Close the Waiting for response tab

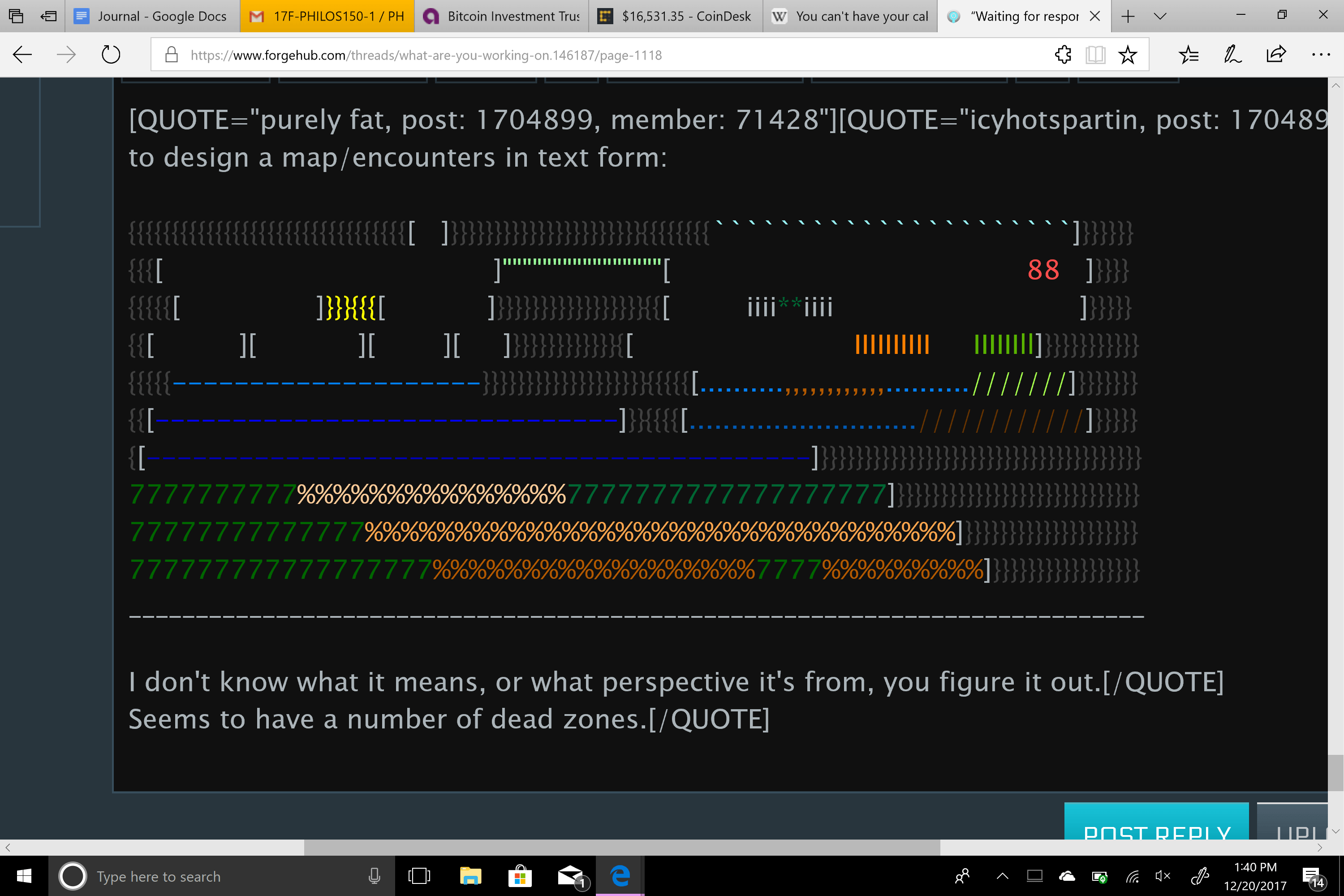pyautogui.click(x=1095, y=16)
